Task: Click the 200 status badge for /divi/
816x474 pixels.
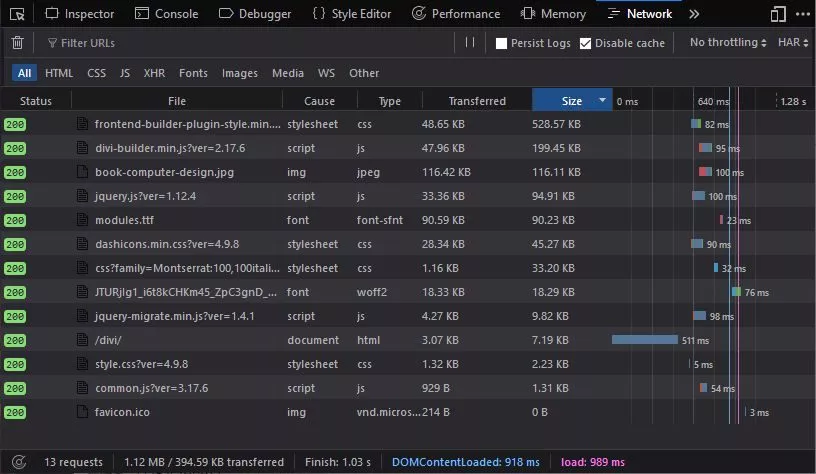Action: pyautogui.click(x=15, y=340)
